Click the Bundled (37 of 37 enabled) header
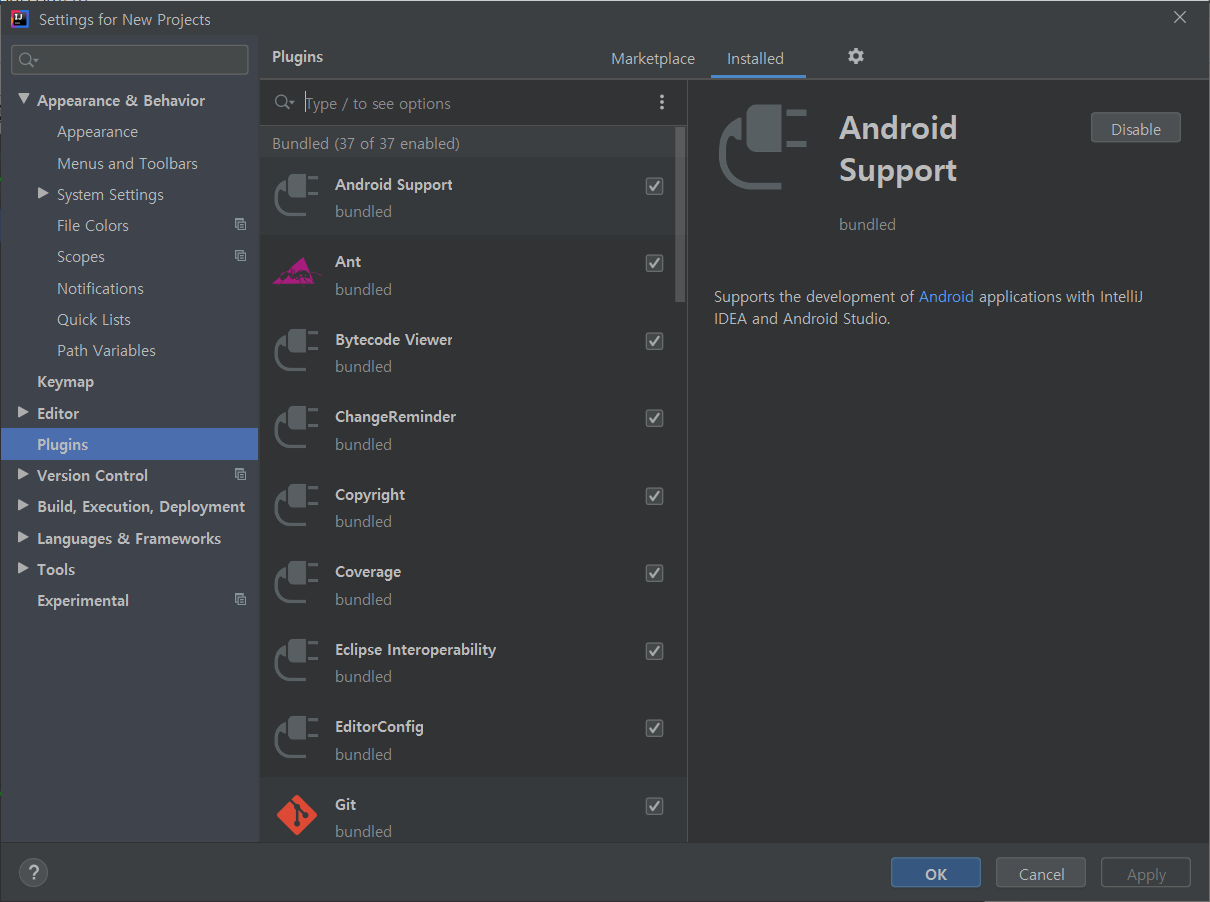 (x=366, y=143)
